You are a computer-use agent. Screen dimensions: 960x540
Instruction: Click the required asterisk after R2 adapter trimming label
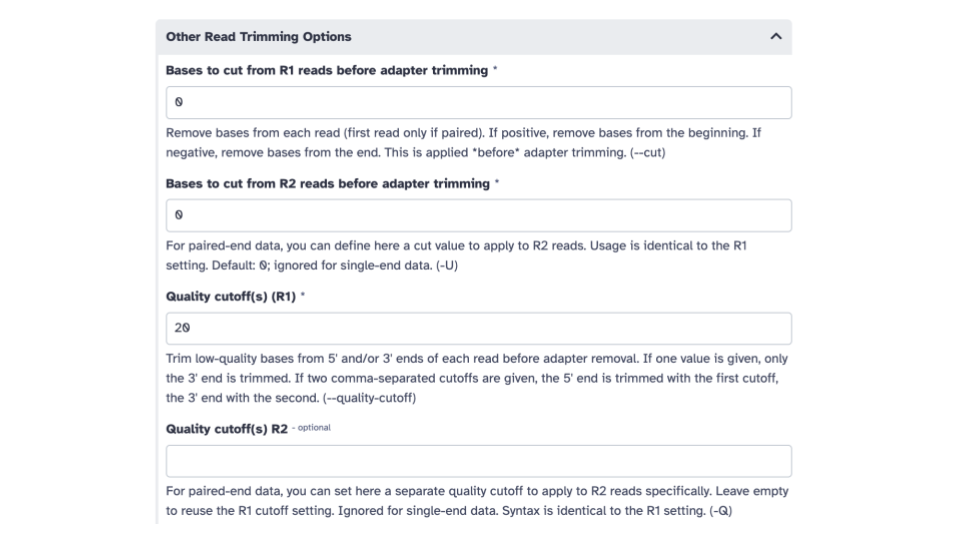[x=497, y=181]
